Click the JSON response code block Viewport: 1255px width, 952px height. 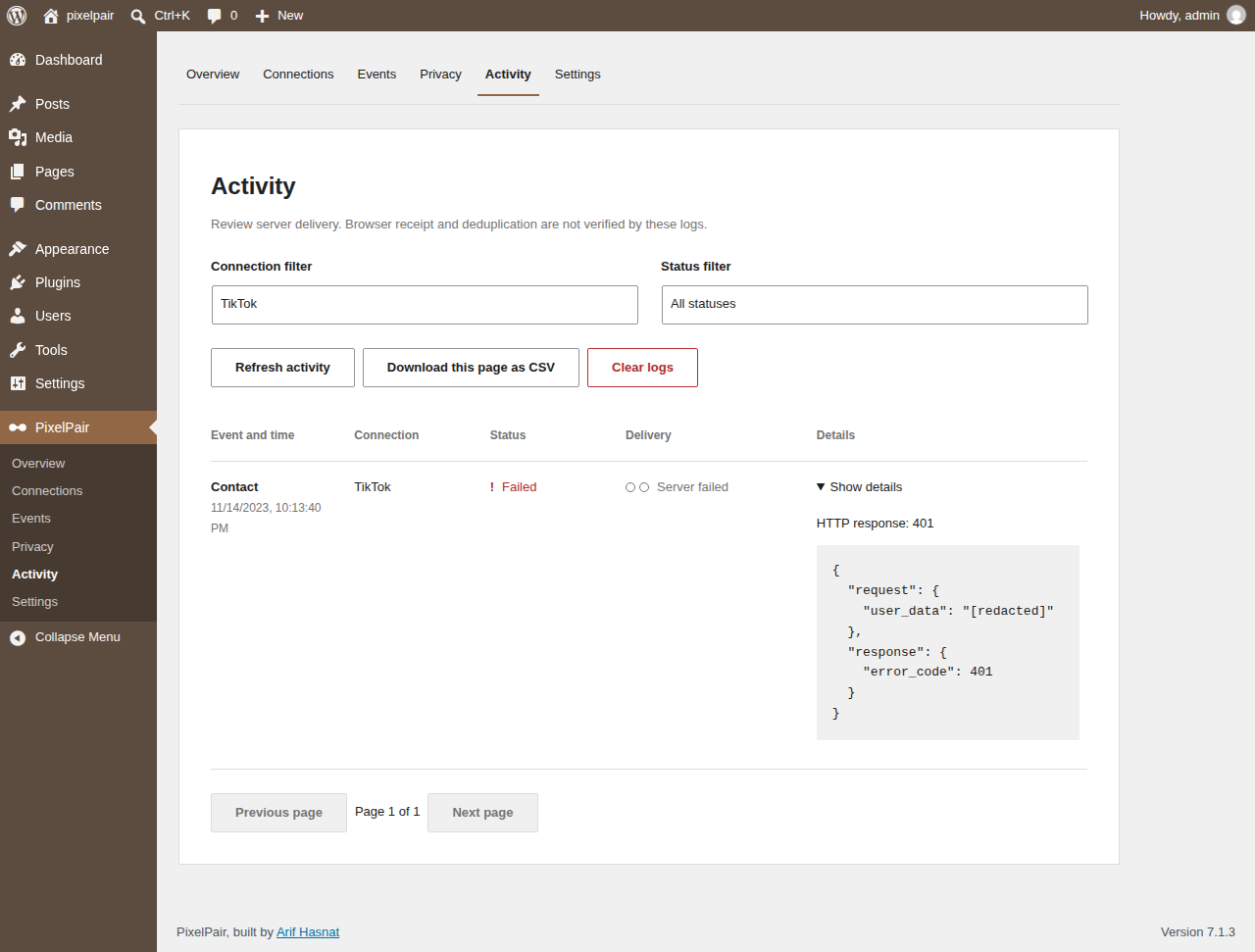click(948, 642)
